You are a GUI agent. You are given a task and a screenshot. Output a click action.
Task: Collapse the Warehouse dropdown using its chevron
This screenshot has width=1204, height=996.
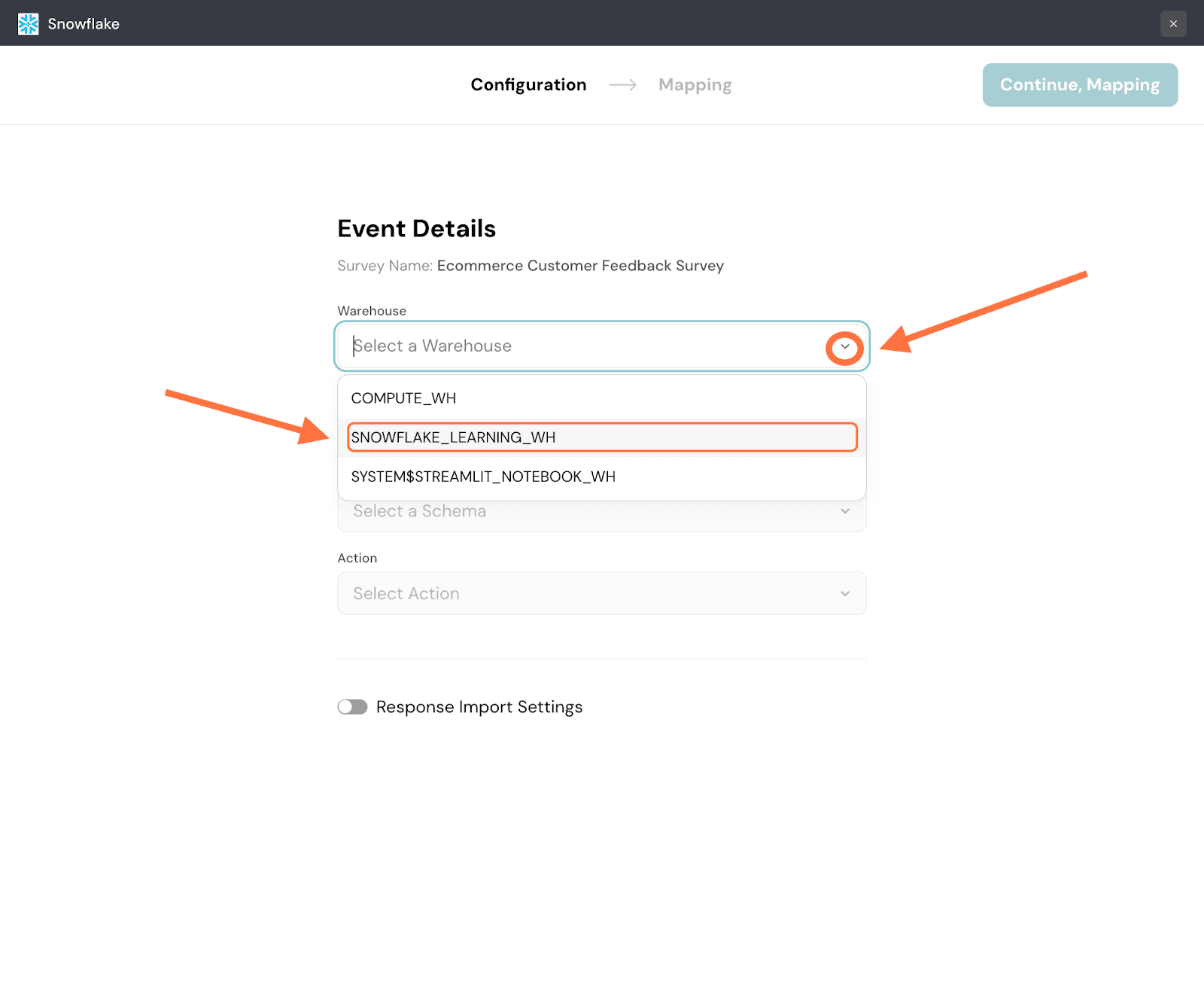coord(844,347)
